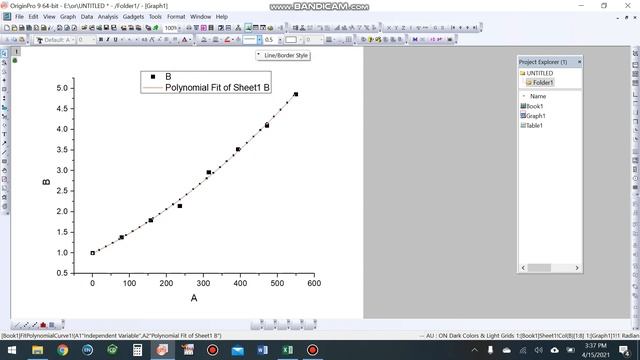Click the X axis tick label '600'
This screenshot has height=360, width=640.
314,283
